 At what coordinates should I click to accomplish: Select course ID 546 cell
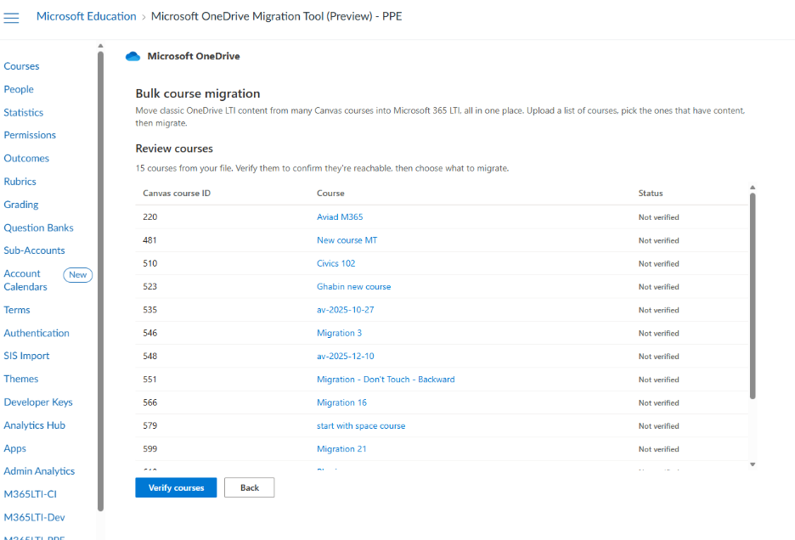(150, 333)
